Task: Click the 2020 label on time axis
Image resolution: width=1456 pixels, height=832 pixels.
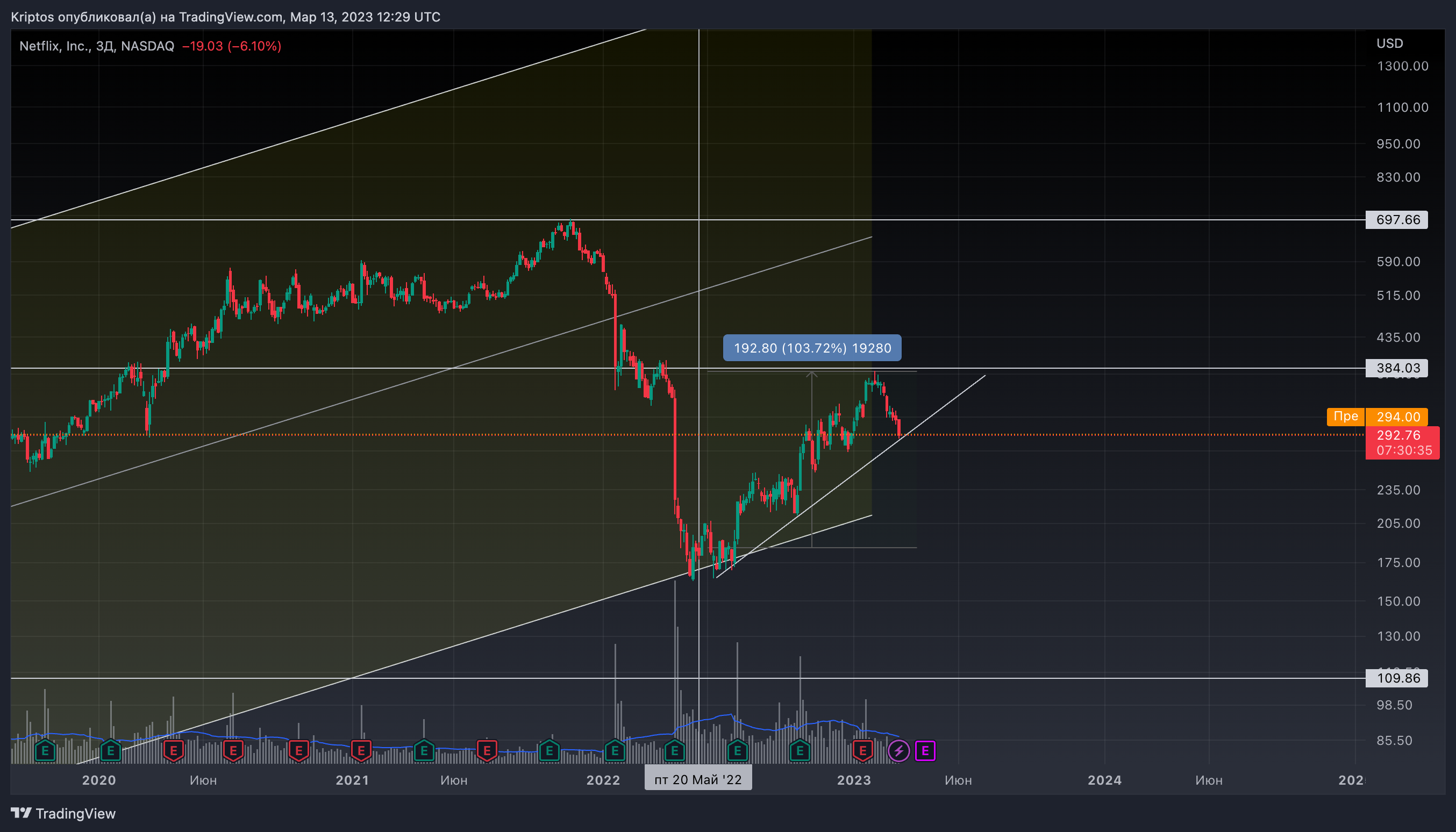Action: [x=99, y=780]
